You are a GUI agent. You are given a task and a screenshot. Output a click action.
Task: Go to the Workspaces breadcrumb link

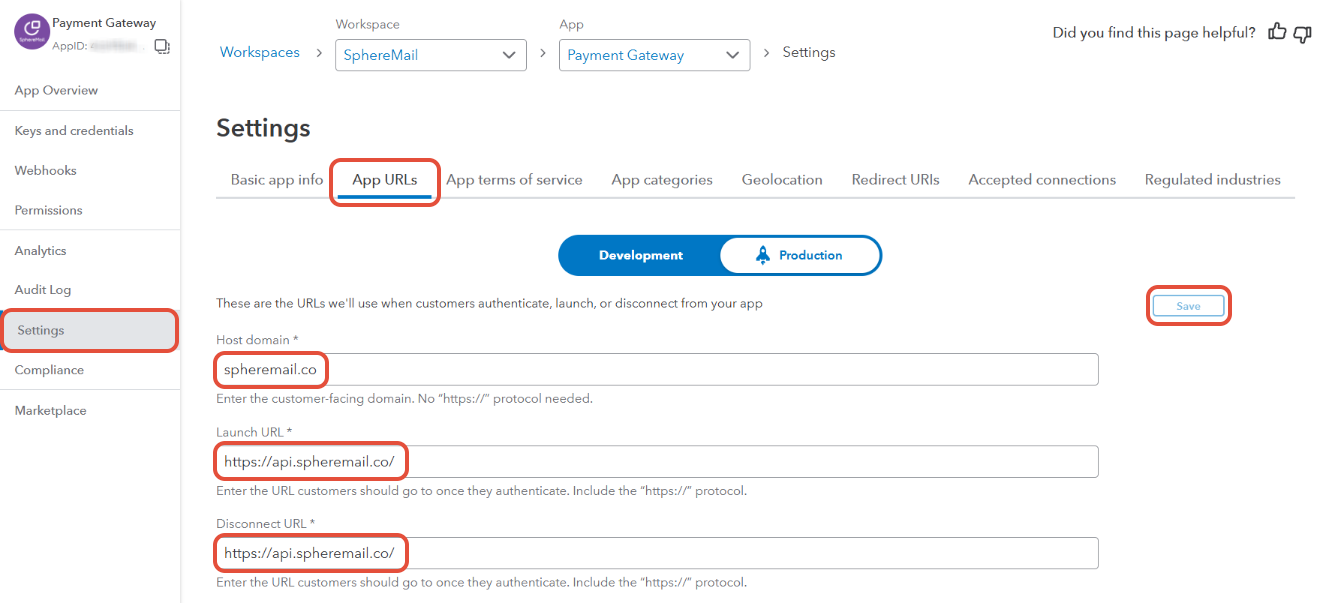pyautogui.click(x=260, y=52)
